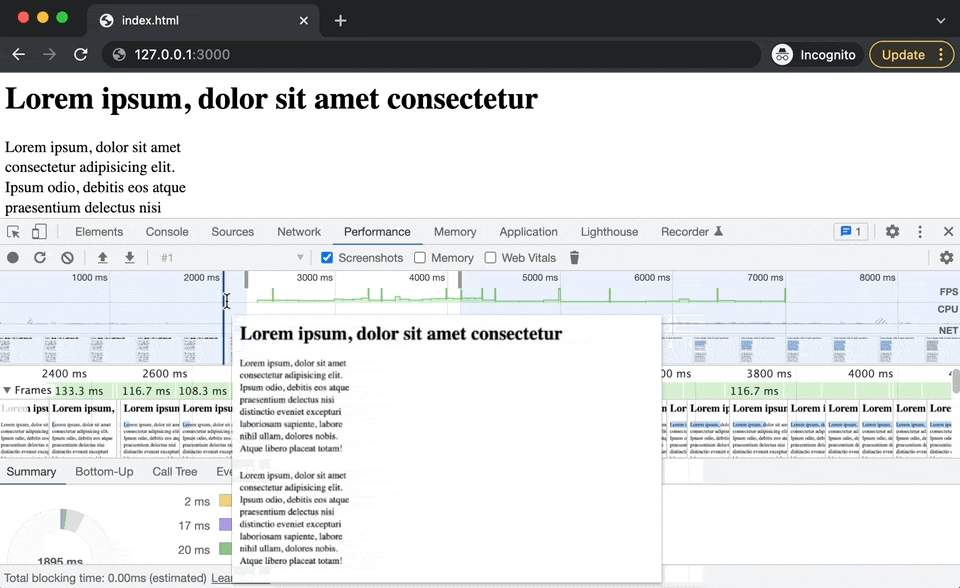Screen dimensions: 960x588
Task: Click the save profile download icon
Action: point(129,258)
